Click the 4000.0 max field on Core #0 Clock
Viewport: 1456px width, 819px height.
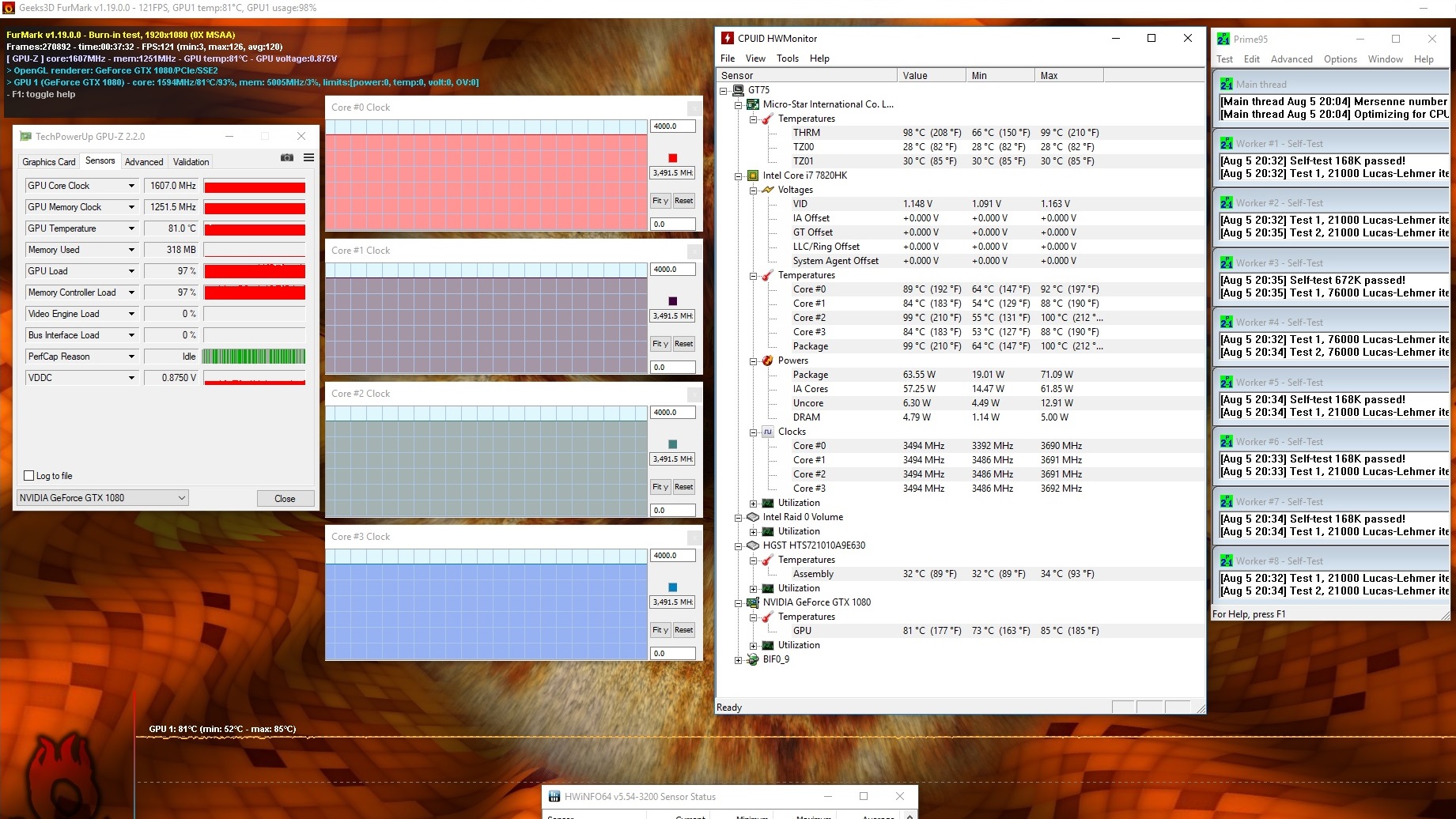click(673, 126)
